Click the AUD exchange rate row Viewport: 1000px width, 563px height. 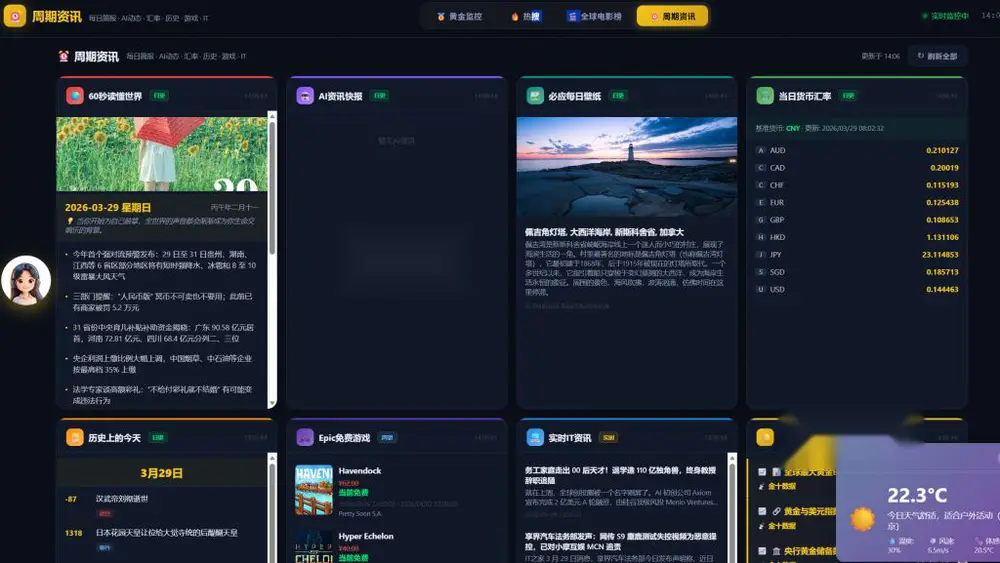click(857, 150)
